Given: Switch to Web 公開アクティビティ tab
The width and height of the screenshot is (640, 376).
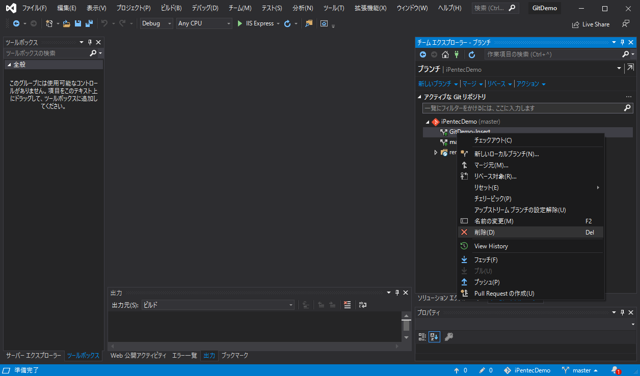Looking at the screenshot, I should 138,356.
